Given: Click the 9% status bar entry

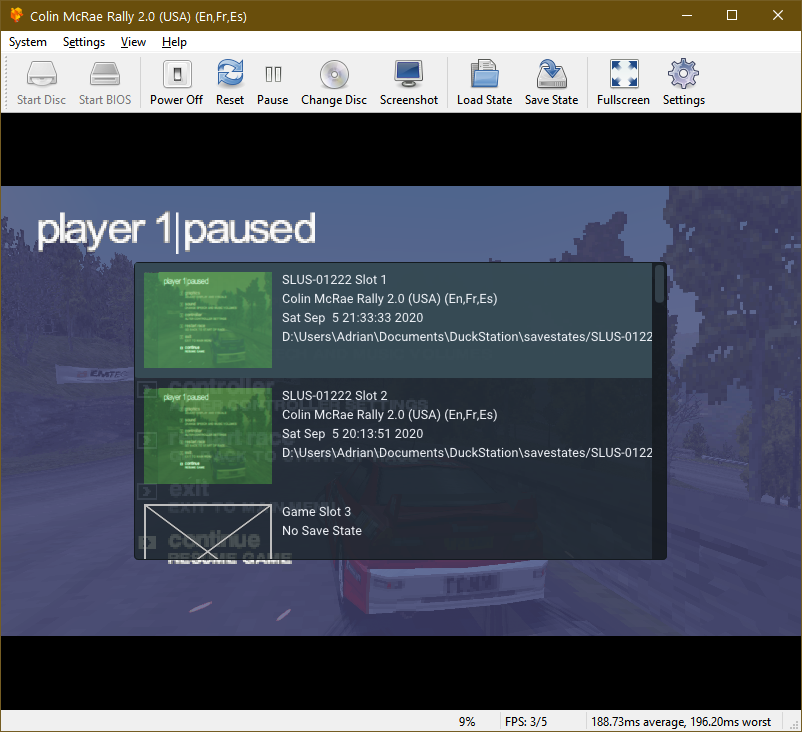Looking at the screenshot, I should tap(466, 722).
